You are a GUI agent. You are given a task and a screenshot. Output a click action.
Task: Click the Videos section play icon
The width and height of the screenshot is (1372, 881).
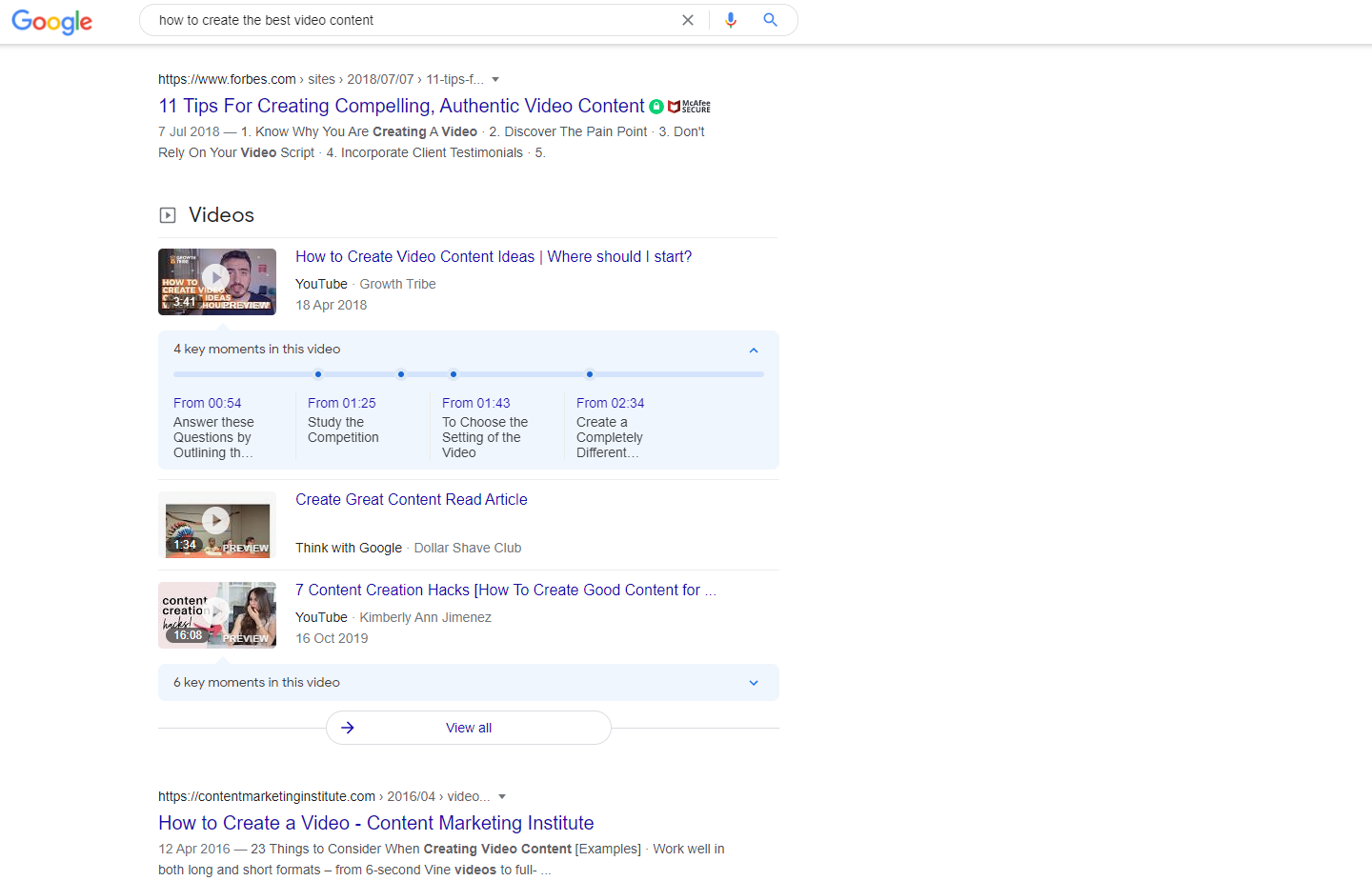[x=168, y=214]
